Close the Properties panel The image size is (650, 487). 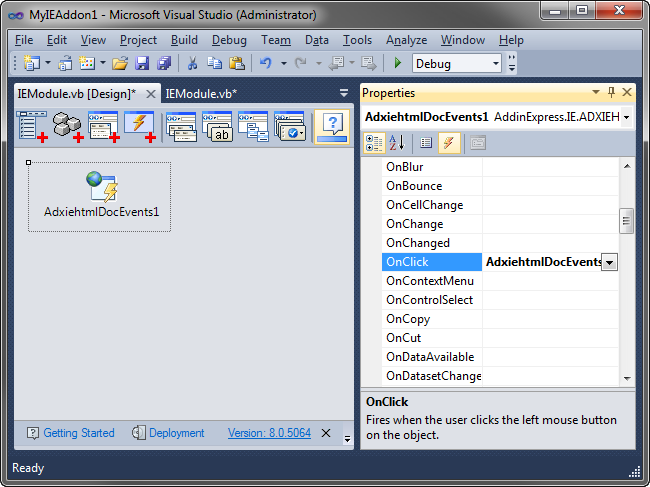[627, 92]
